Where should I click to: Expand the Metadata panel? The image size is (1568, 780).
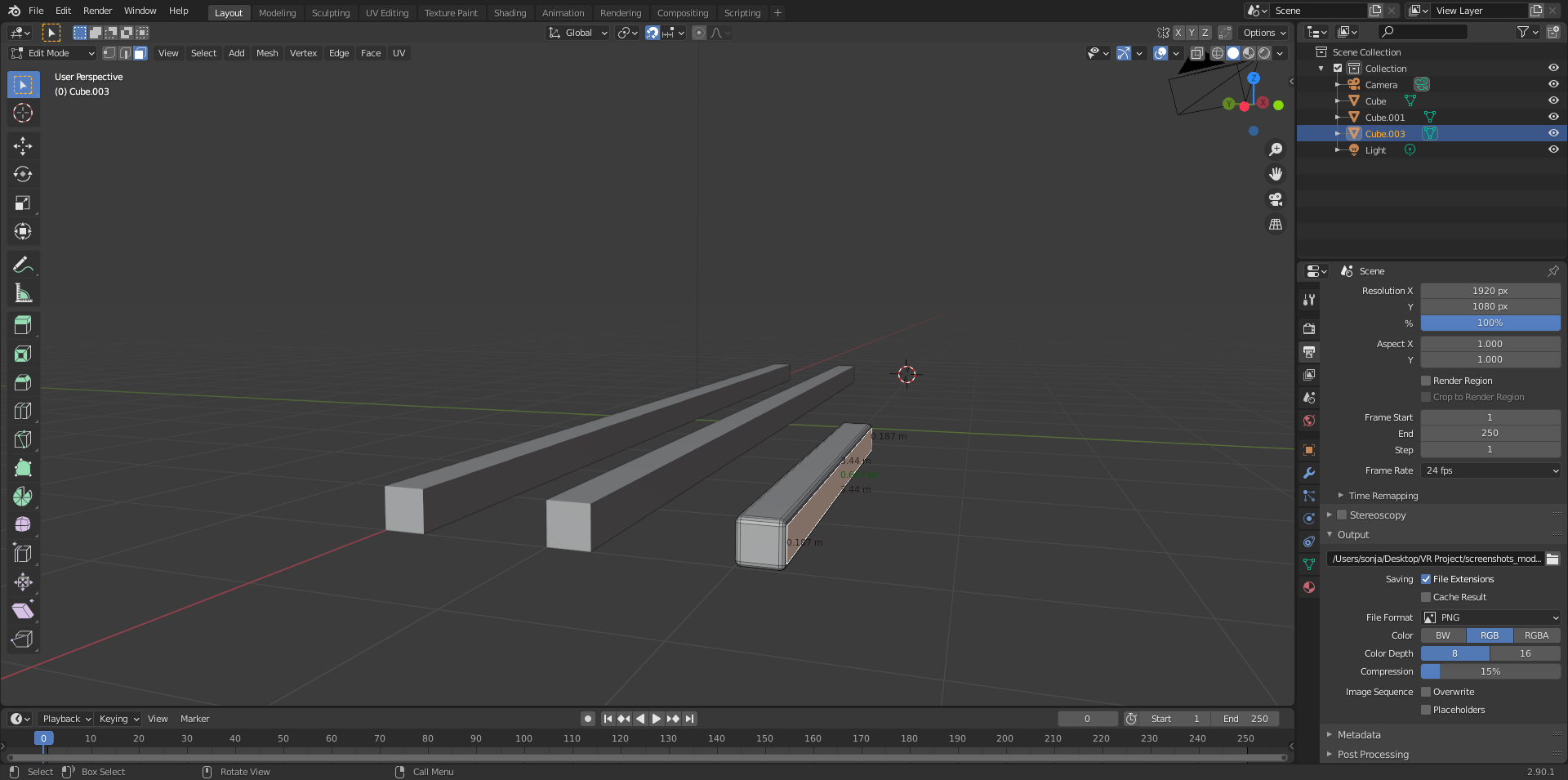point(1359,735)
